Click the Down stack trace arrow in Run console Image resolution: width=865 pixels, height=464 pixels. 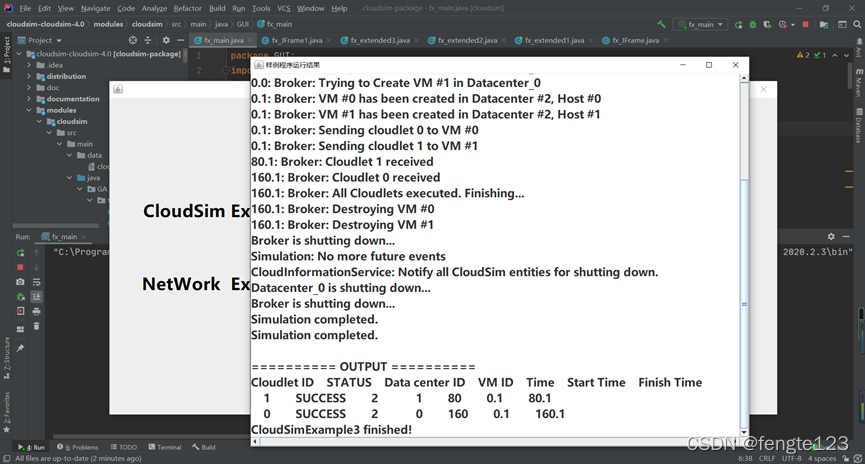point(36,267)
